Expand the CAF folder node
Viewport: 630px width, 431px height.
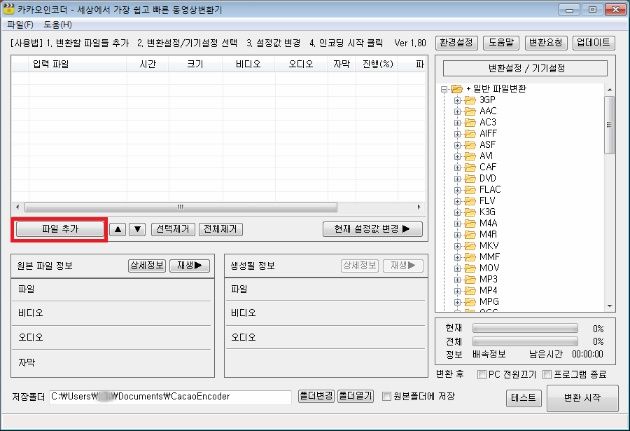click(x=457, y=167)
